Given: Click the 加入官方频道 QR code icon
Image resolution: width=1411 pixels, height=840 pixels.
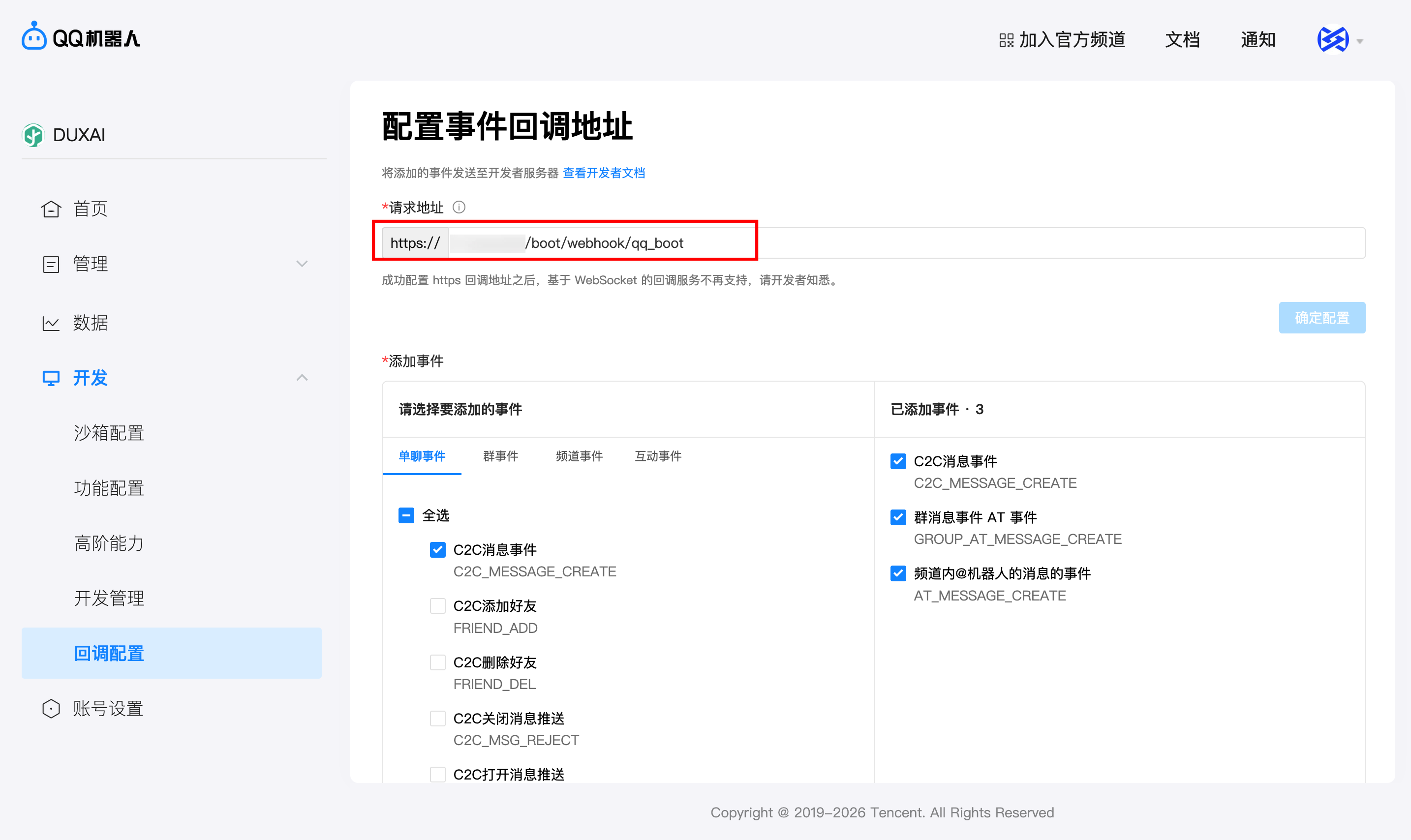Looking at the screenshot, I should pyautogui.click(x=1006, y=40).
